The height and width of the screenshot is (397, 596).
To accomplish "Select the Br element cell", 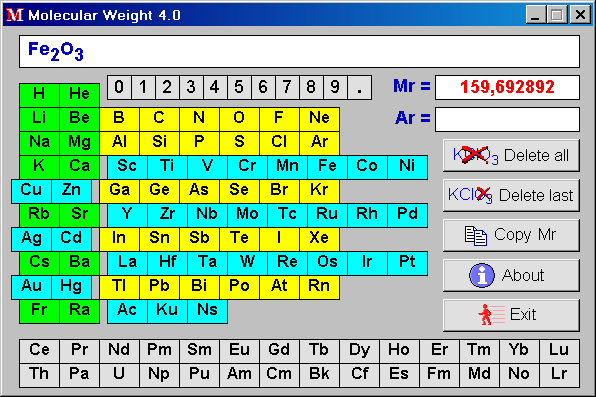I will click(x=279, y=191).
